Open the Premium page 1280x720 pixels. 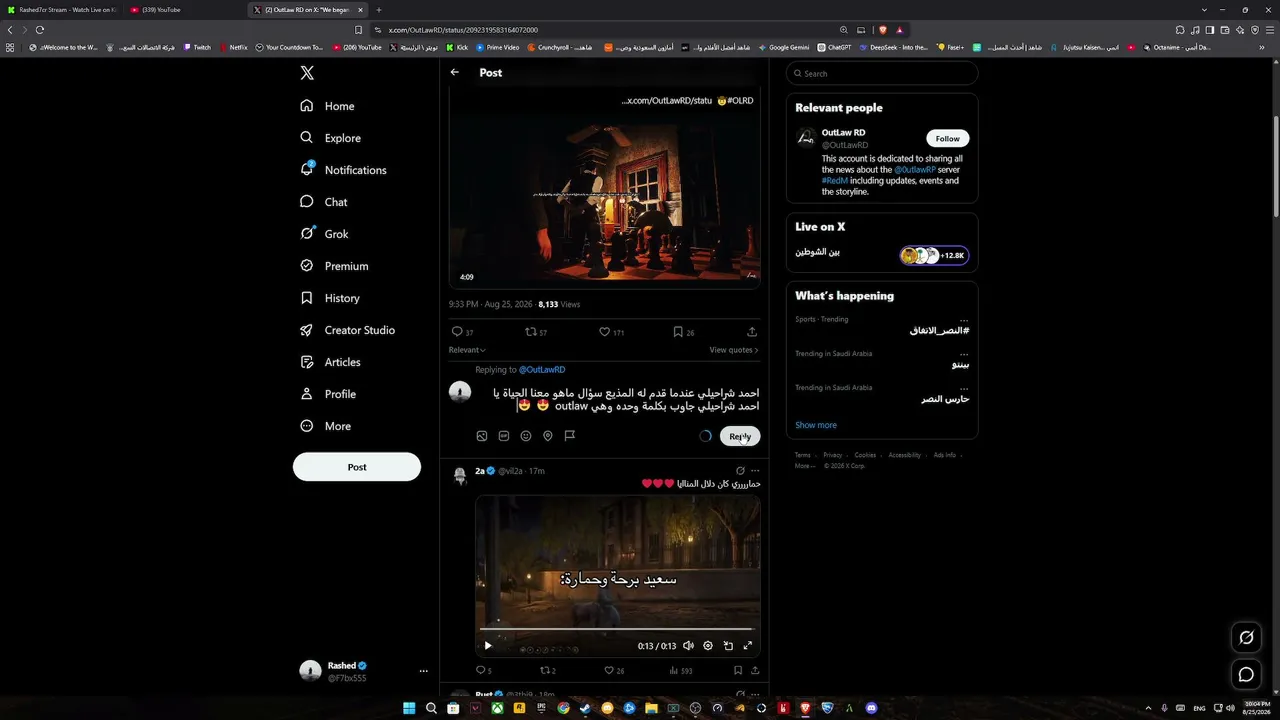[x=334, y=266]
